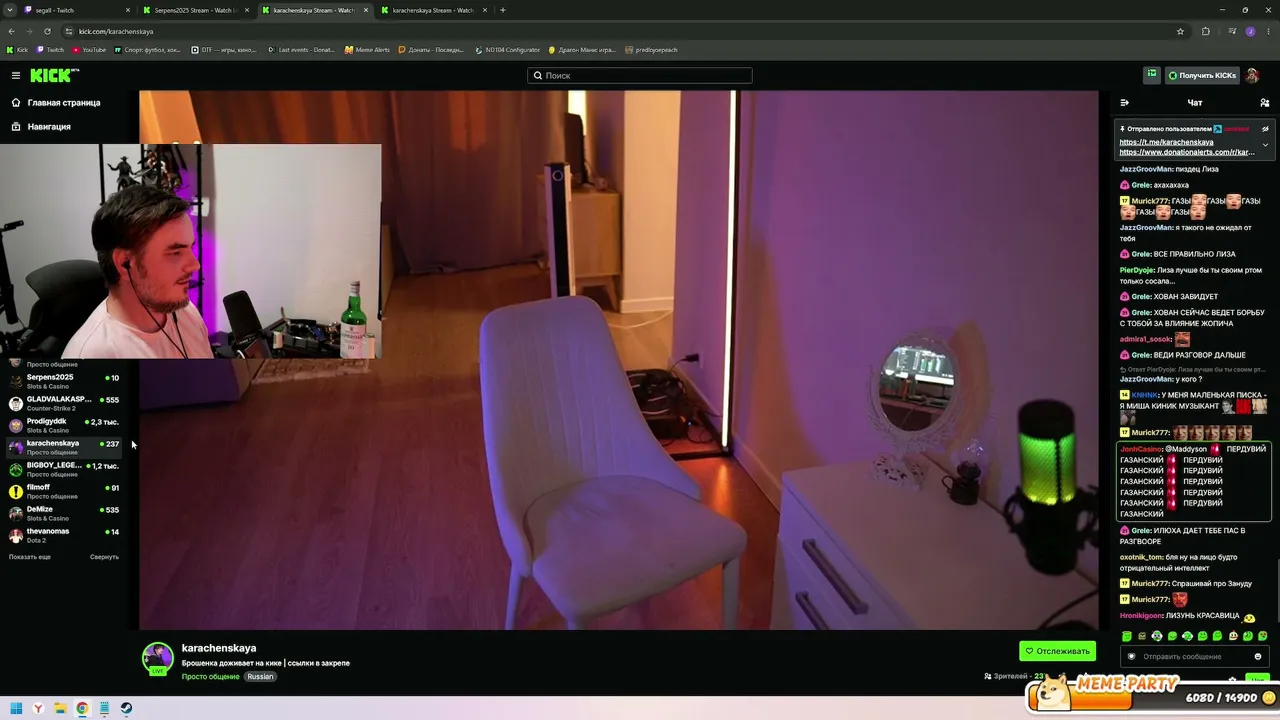Select filmoff channel in sidebar
The height and width of the screenshot is (720, 1280).
click(65, 491)
